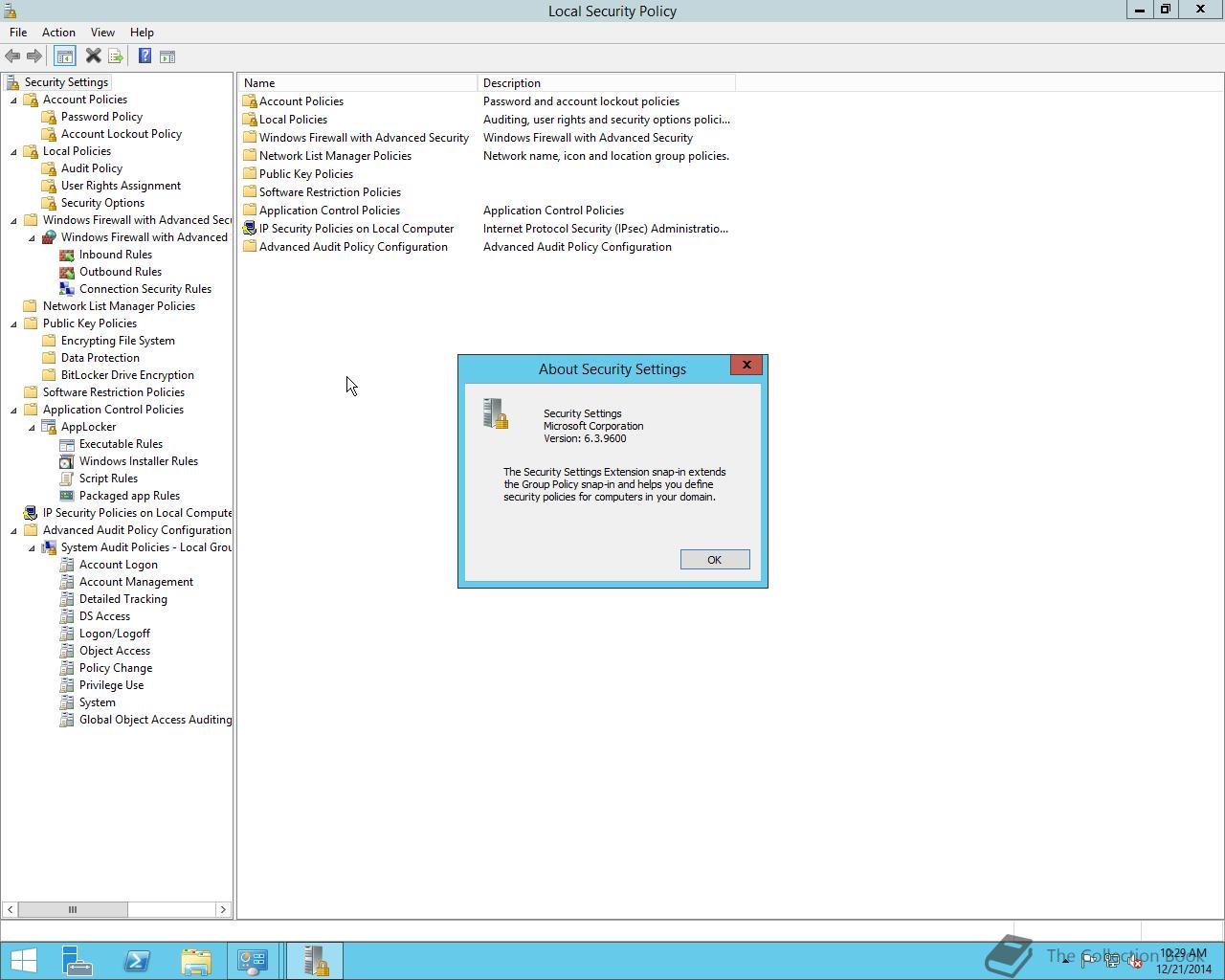The height and width of the screenshot is (980, 1225).
Task: Click the Delete X toolbar icon
Action: click(x=93, y=56)
